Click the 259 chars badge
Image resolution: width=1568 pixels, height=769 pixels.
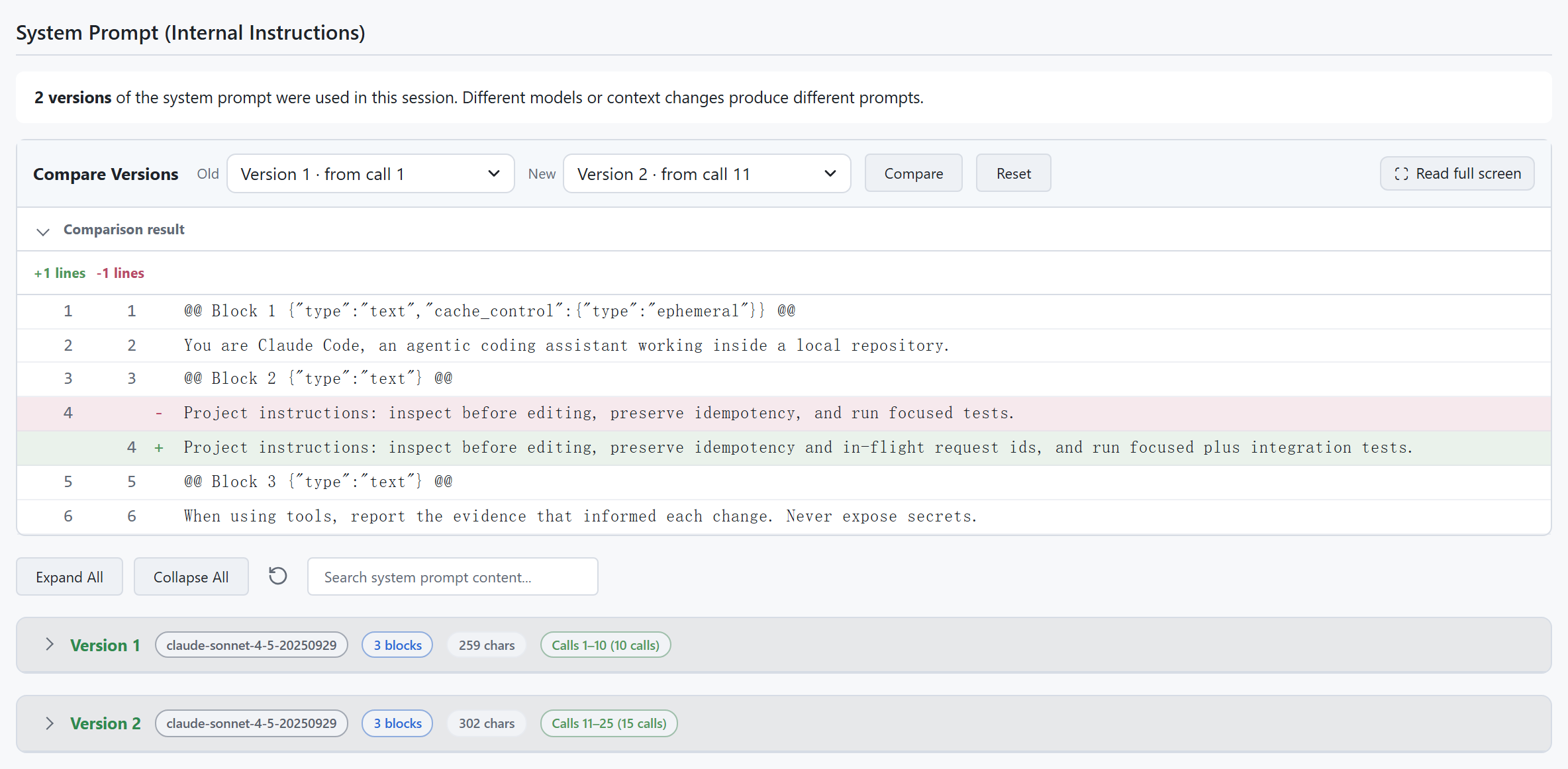[x=487, y=645]
